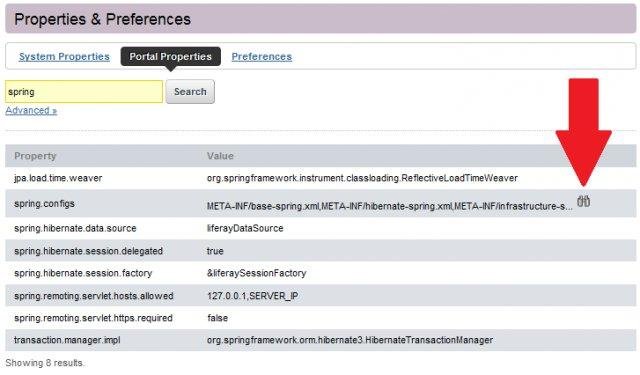Click the Property column header
640x375 pixels.
pos(35,156)
